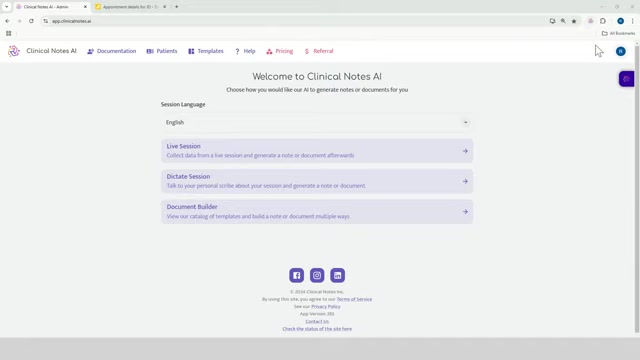Image resolution: width=640 pixels, height=360 pixels.
Task: Click the arrow on Dictate Session card
Action: click(x=465, y=181)
